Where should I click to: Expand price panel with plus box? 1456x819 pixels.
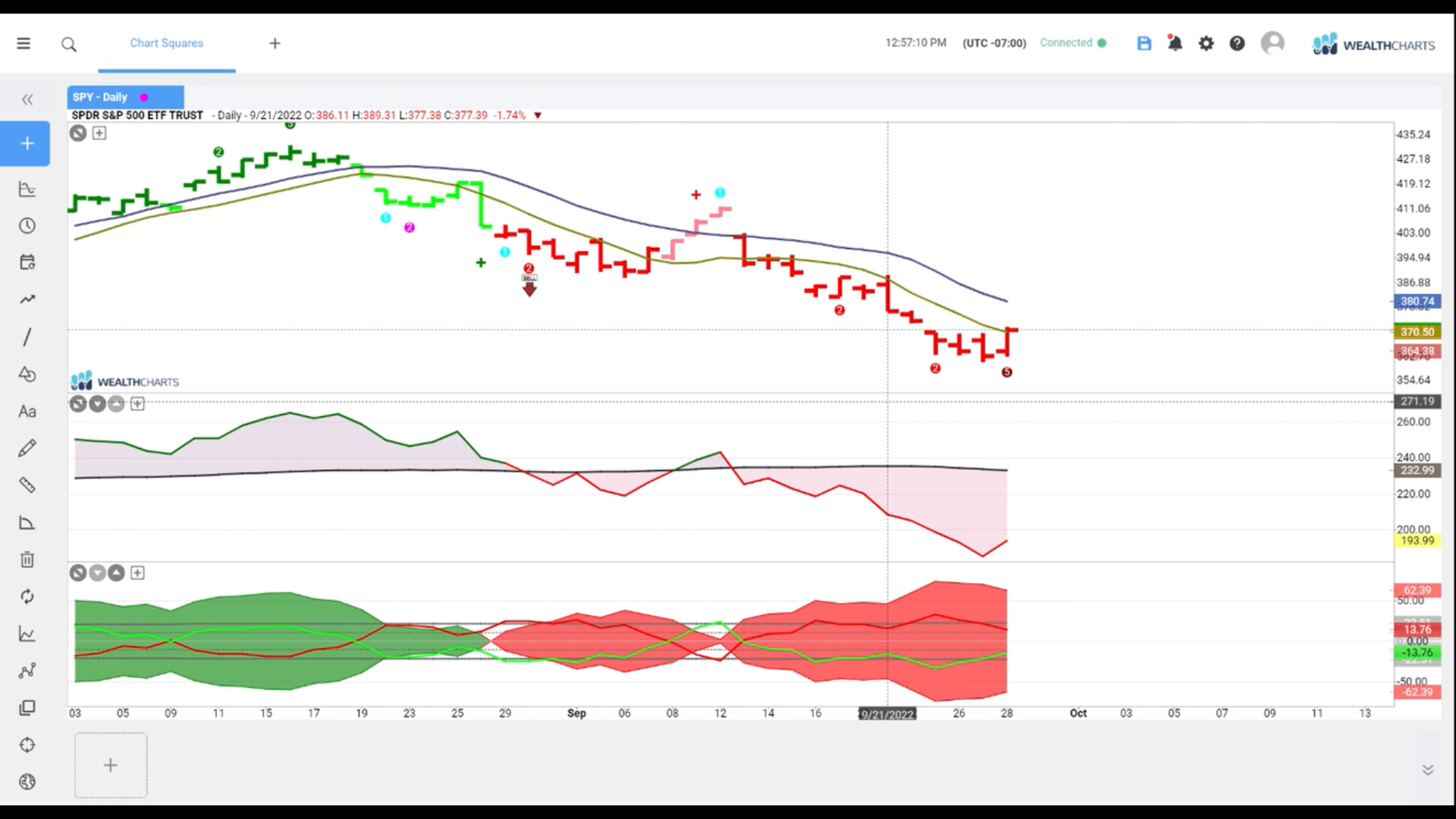[x=99, y=133]
